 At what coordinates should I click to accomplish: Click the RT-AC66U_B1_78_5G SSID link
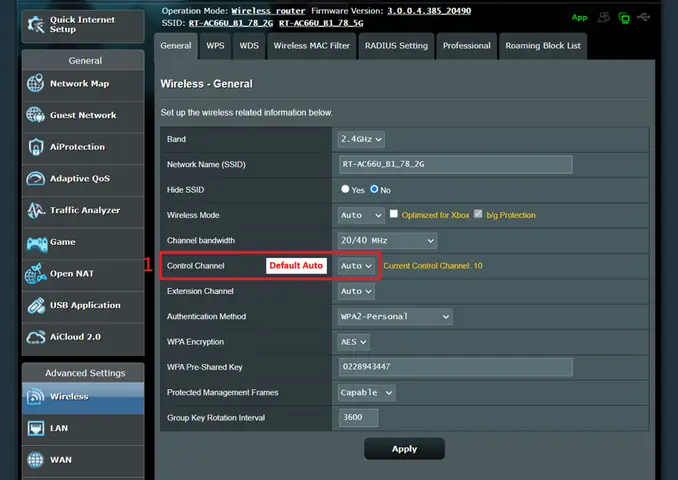point(321,23)
